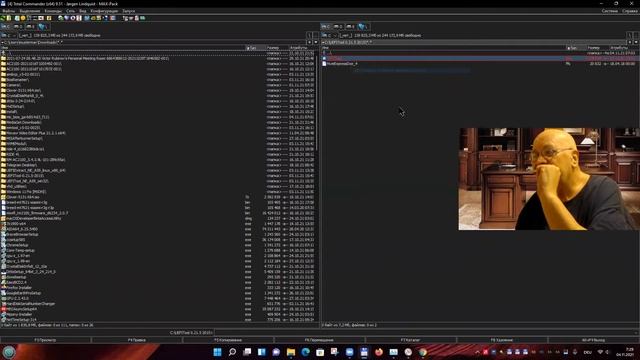
Task: Click F7 Каталог button
Action: [411, 340]
